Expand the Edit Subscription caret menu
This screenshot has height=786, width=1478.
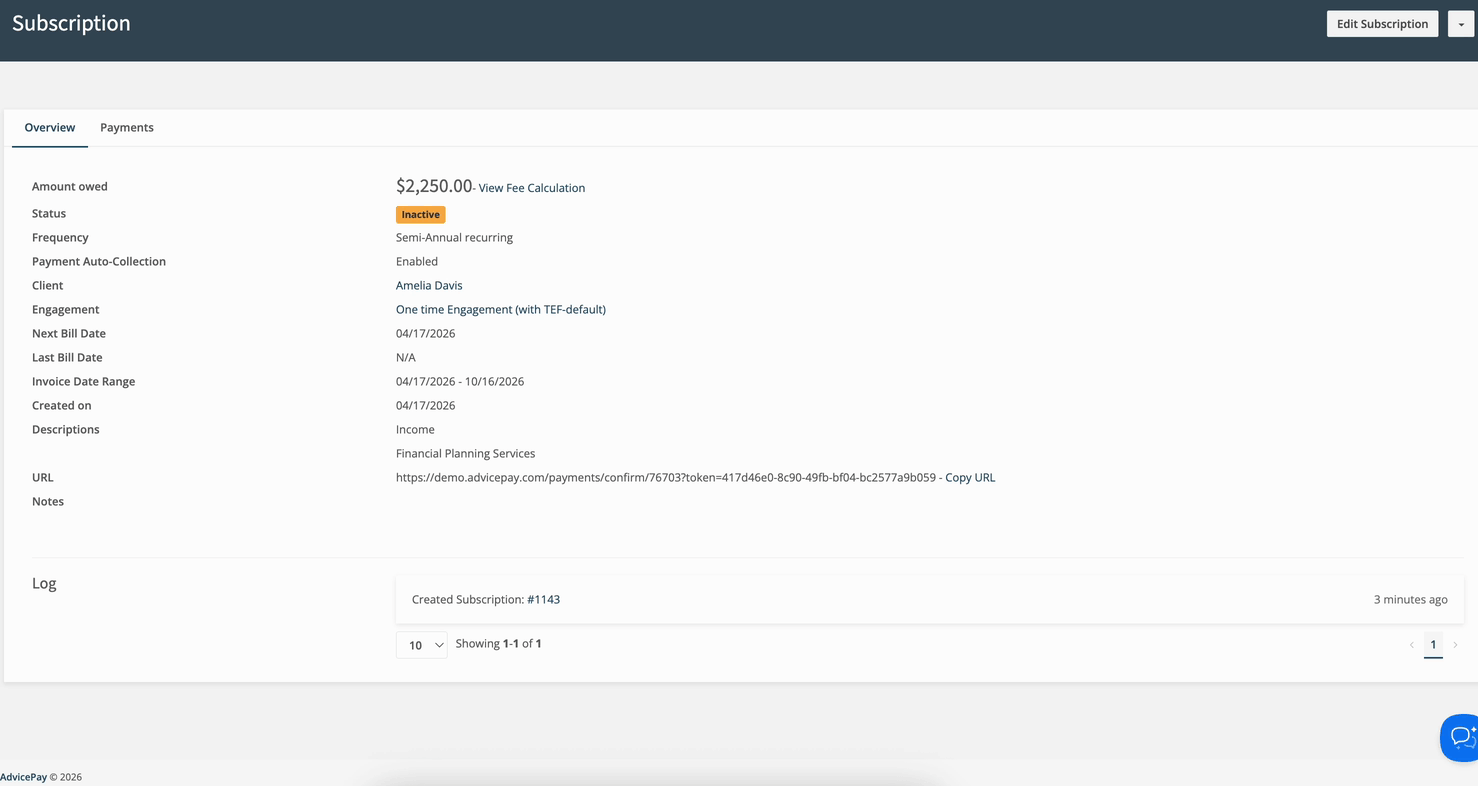tap(1461, 24)
